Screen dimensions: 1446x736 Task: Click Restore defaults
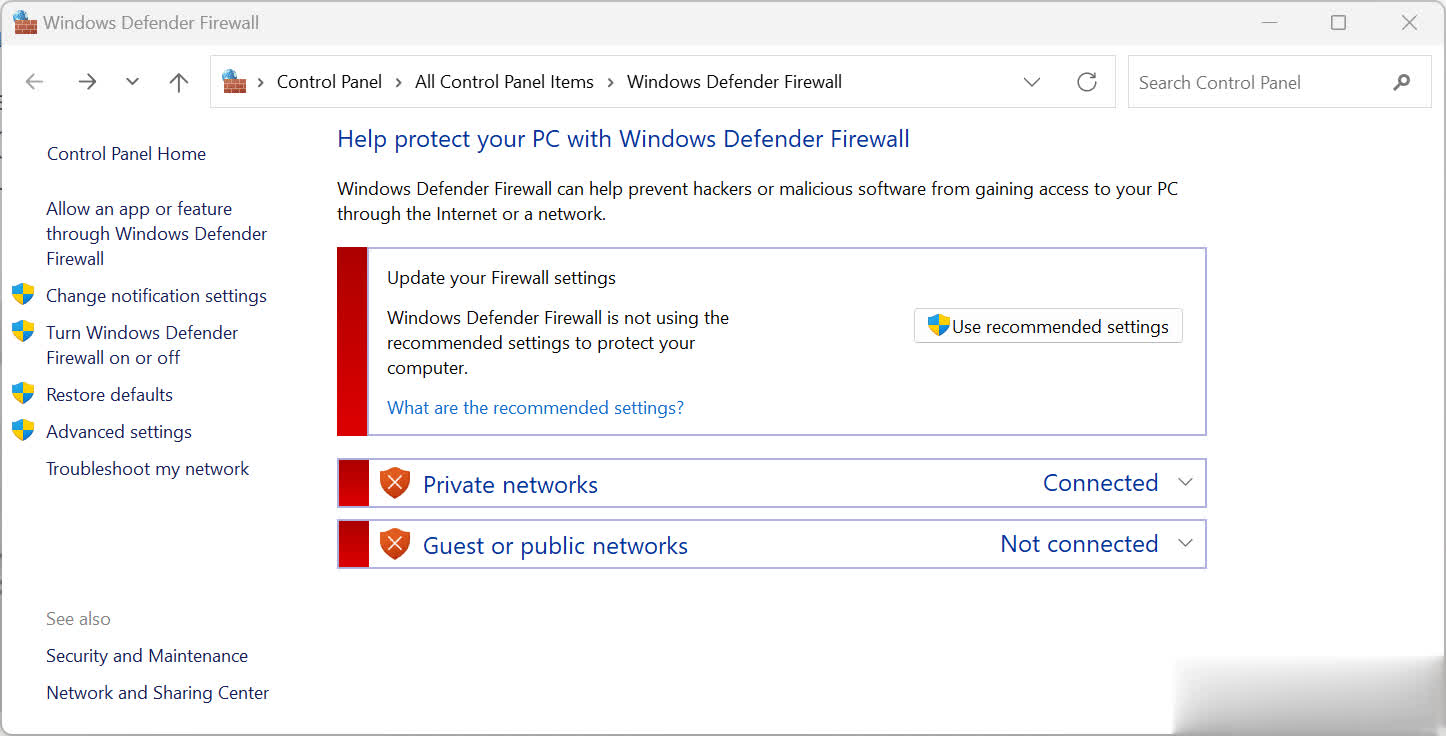tap(109, 395)
